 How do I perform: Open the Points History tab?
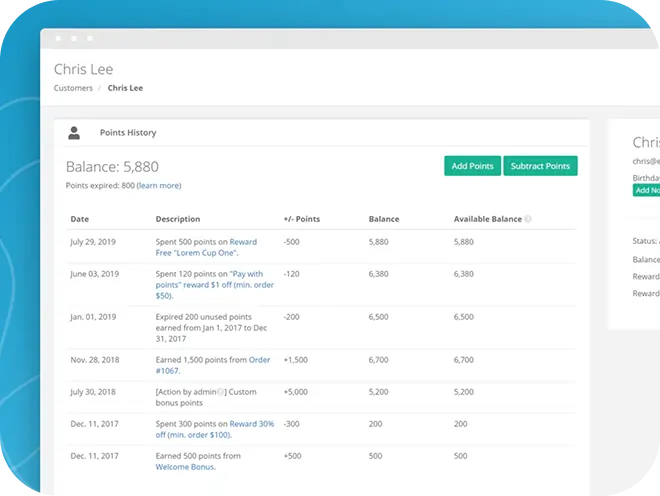[x=128, y=133]
